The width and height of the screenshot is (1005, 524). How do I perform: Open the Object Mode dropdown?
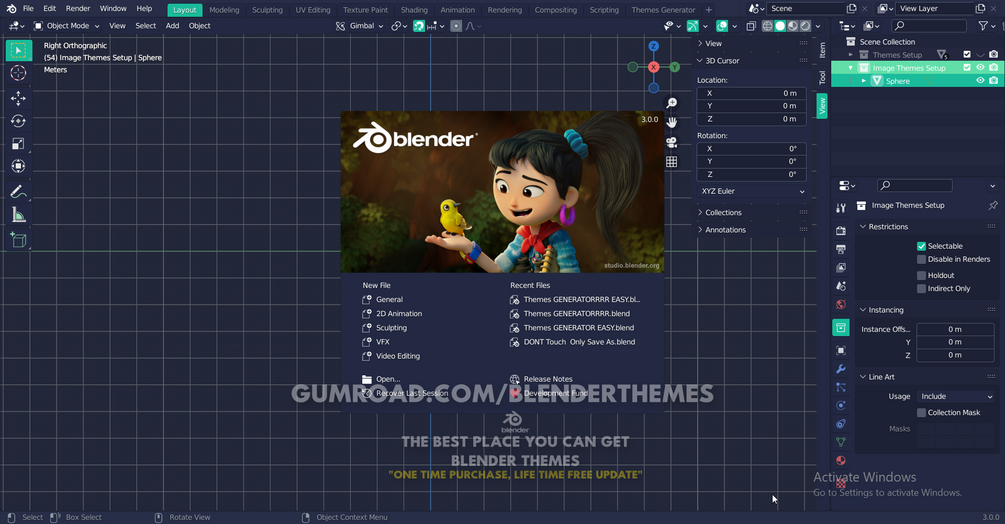coord(67,26)
